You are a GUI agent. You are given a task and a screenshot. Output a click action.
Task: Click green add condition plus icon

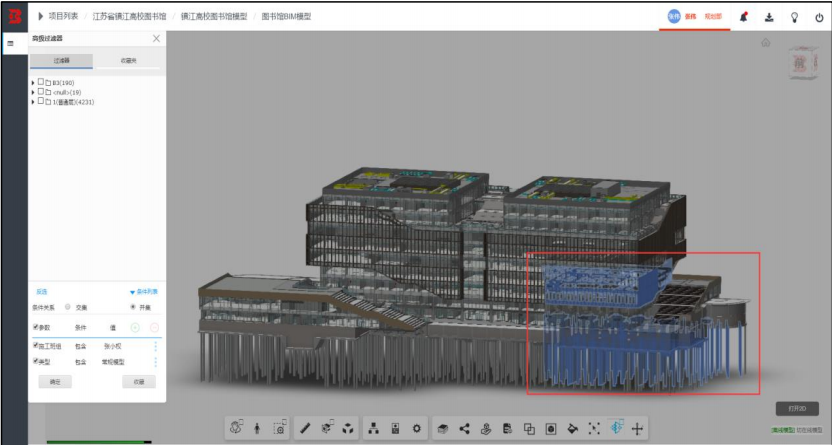click(x=135, y=328)
